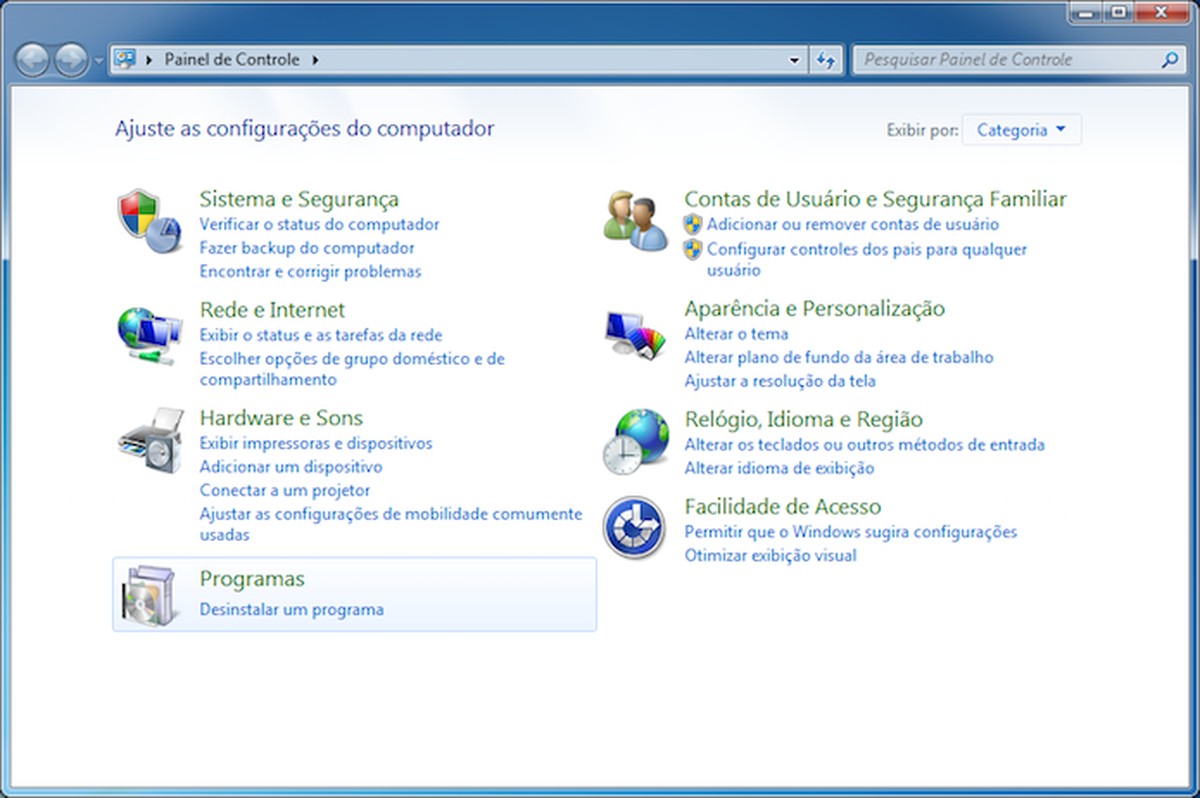The height and width of the screenshot is (798, 1200).
Task: Click the search magnifier icon
Action: tap(1169, 60)
